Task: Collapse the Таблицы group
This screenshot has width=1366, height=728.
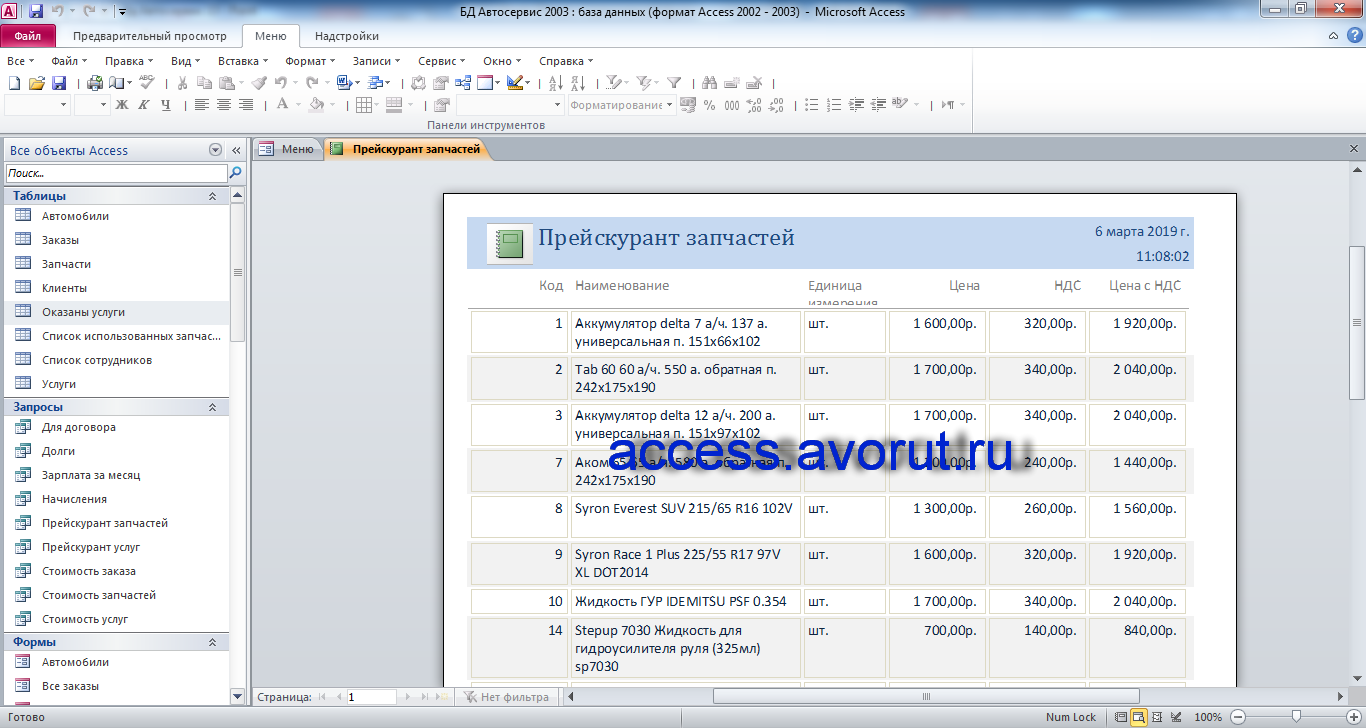Action: tap(212, 196)
